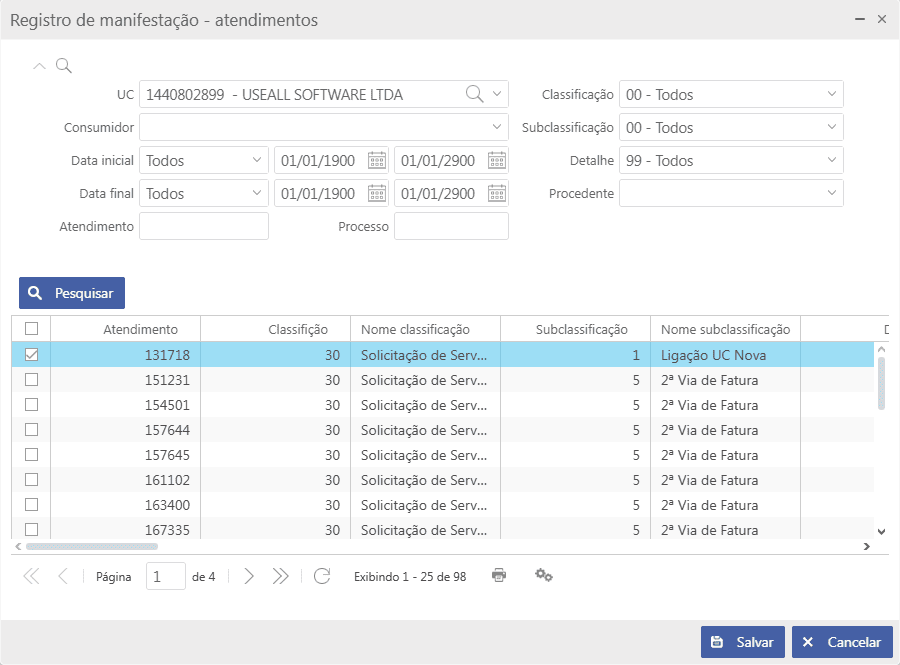The image size is (900, 665).
Task: Click the print icon below the grid
Action: (x=499, y=575)
